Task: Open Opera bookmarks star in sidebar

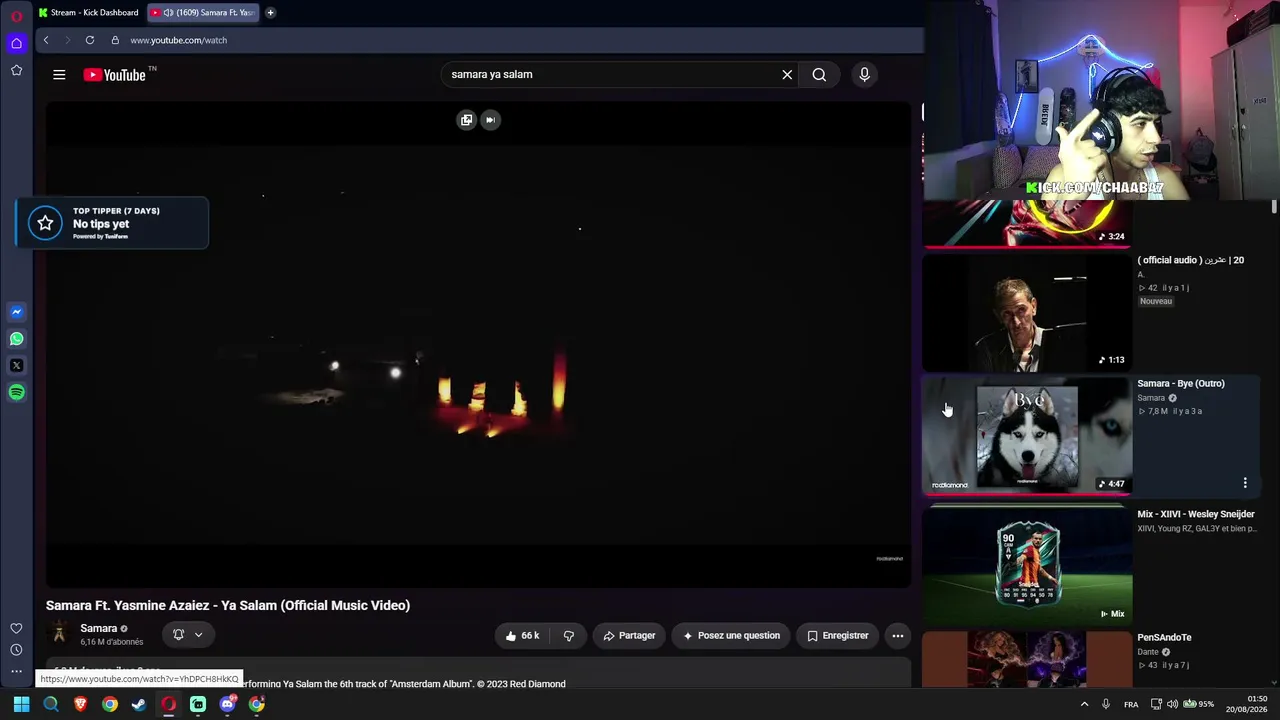Action: coord(16,70)
